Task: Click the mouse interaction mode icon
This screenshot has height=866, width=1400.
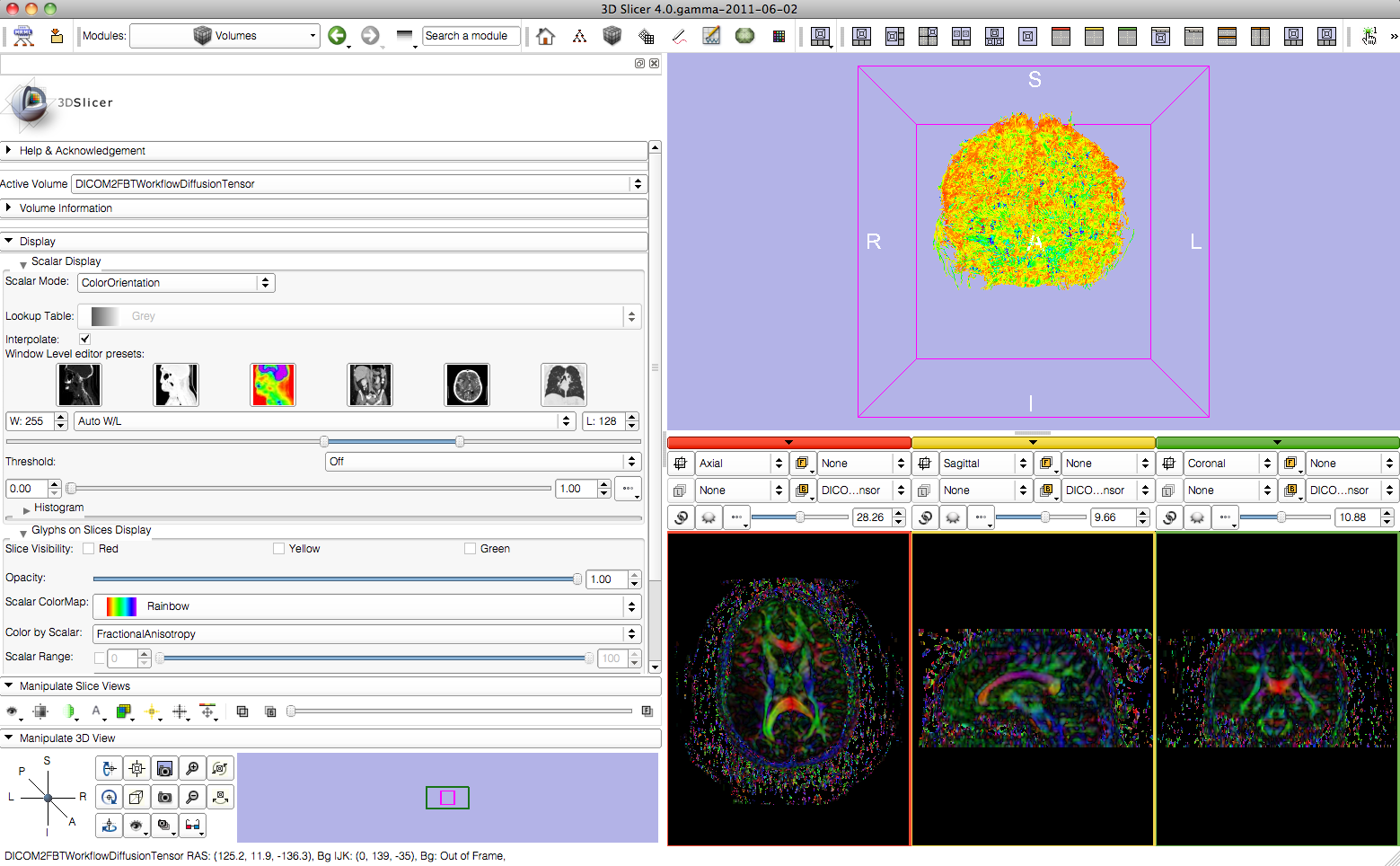Action: click(1369, 36)
